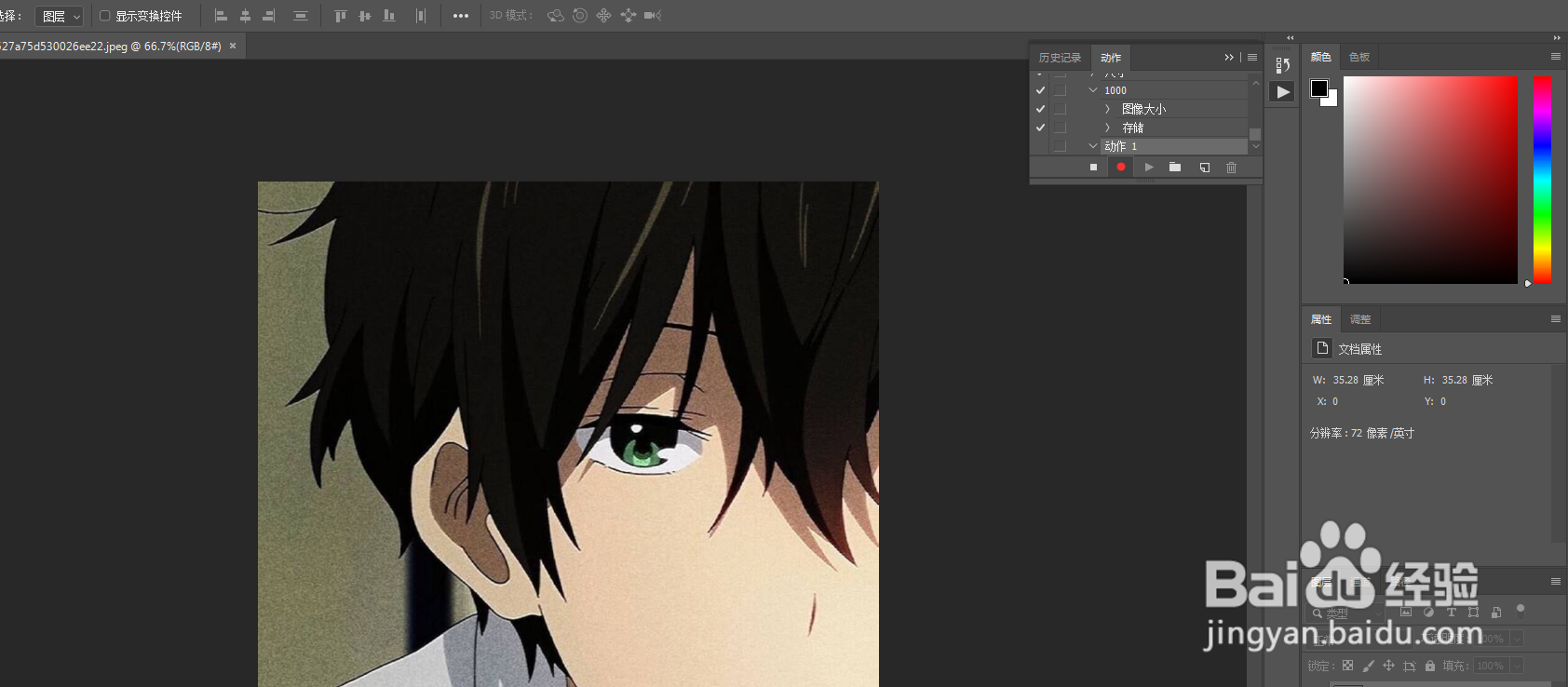Lock transparent pixels checkerboard icon

(1347, 666)
